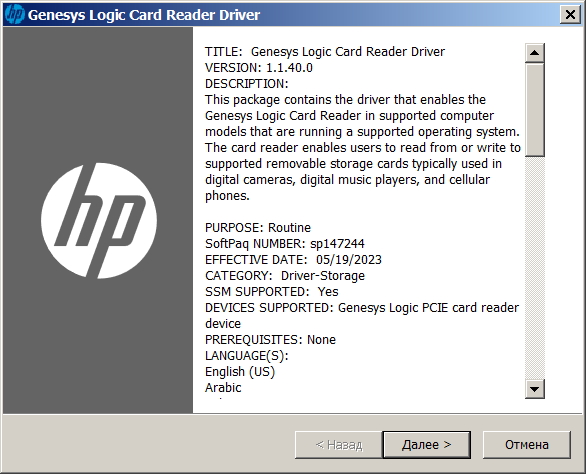Click the Далее > button
Screen dimensions: 586x474
coord(426,444)
